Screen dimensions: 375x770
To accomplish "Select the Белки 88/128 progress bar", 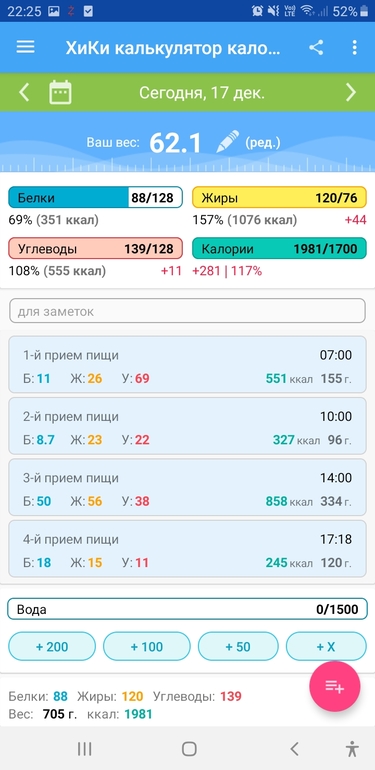I will click(96, 198).
